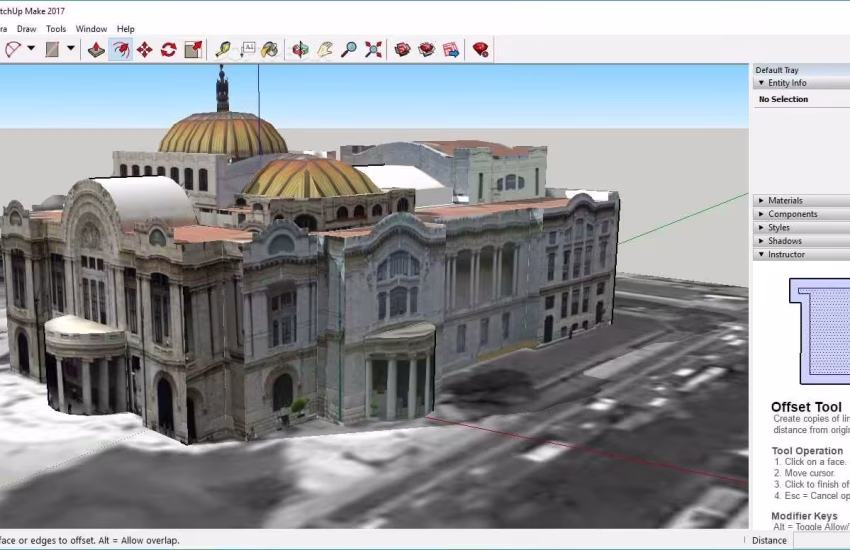Select the Rectangle shape tool
Image resolution: width=850 pixels, height=550 pixels.
52,50
